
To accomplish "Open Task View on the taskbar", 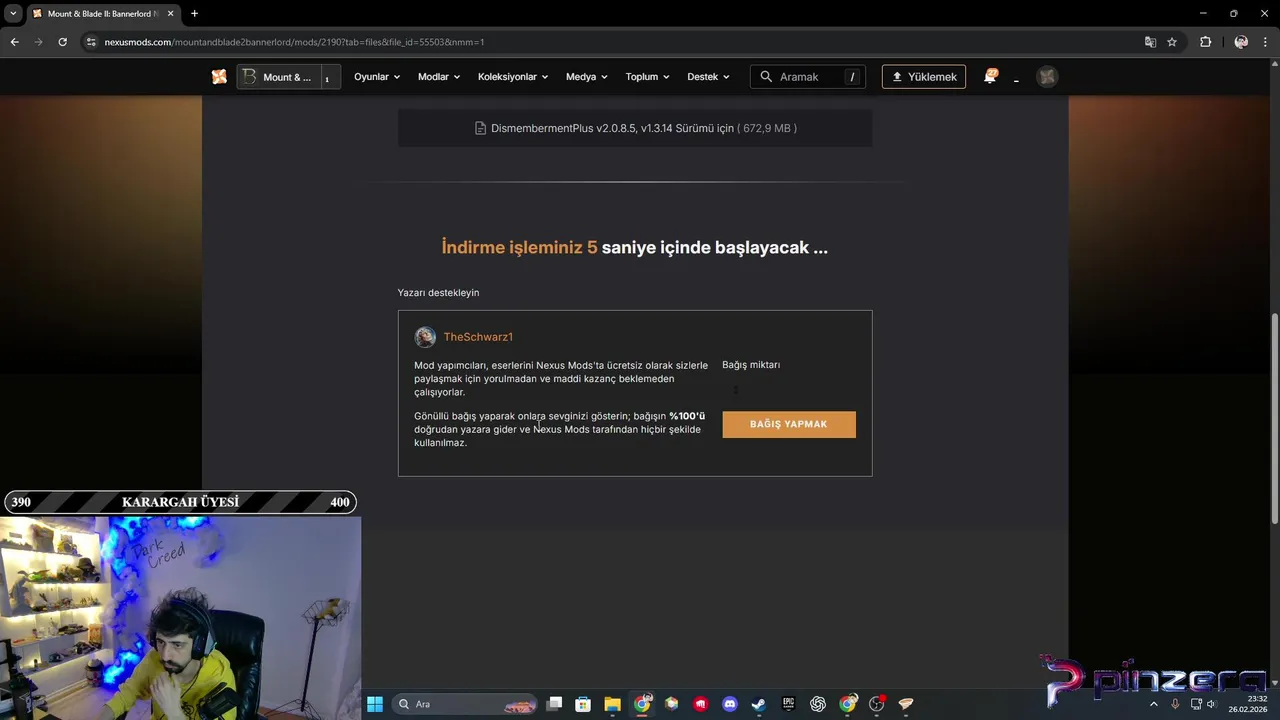I will tap(555, 704).
